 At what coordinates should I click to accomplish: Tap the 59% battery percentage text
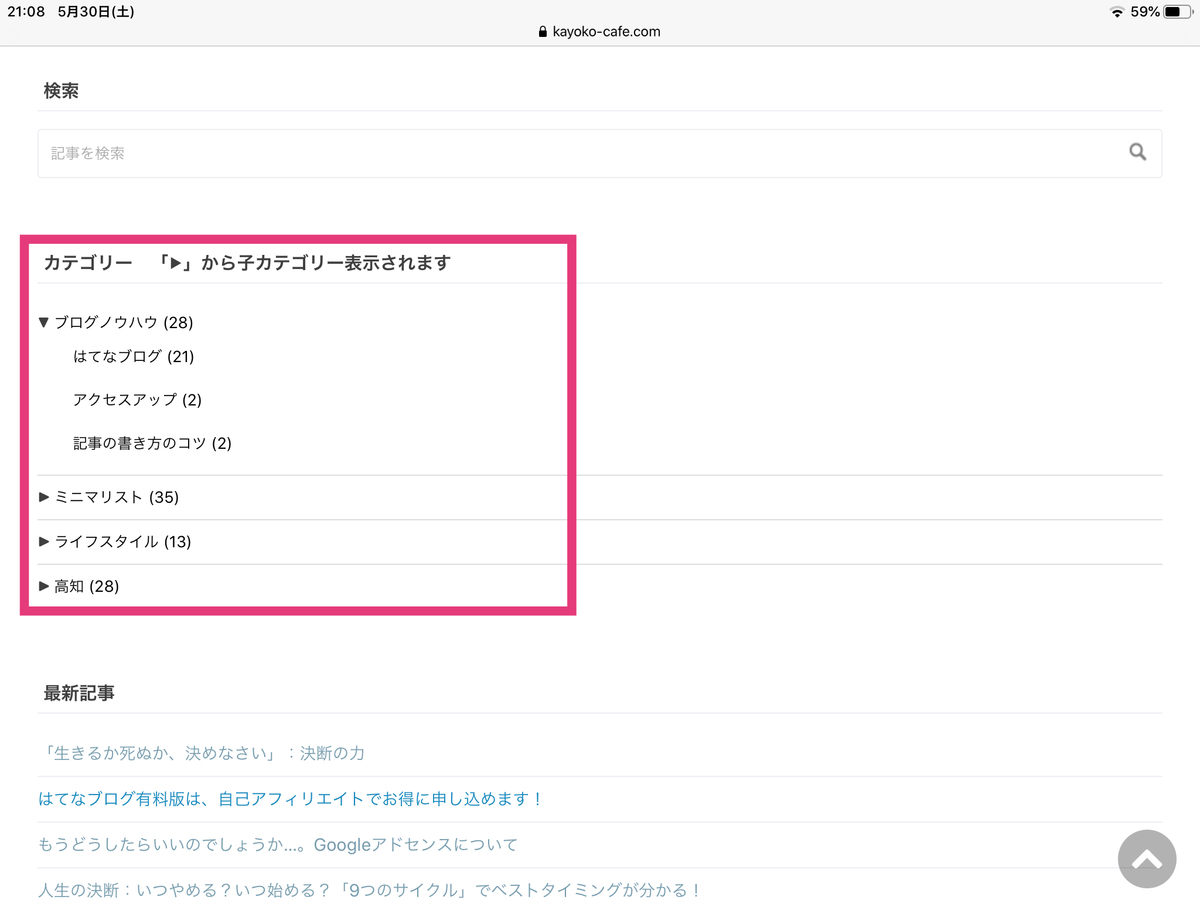tap(1145, 12)
